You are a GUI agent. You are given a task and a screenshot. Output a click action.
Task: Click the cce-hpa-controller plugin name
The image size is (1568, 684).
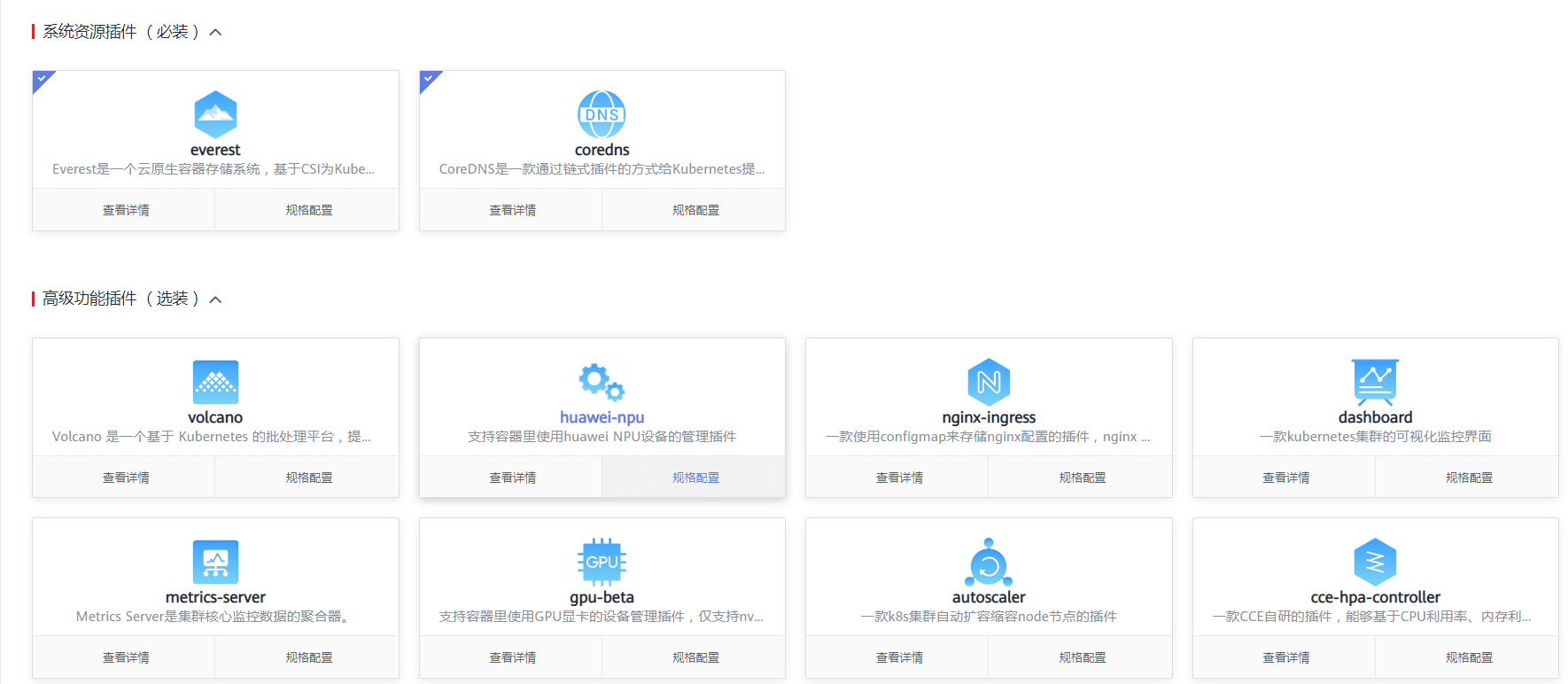1375,597
